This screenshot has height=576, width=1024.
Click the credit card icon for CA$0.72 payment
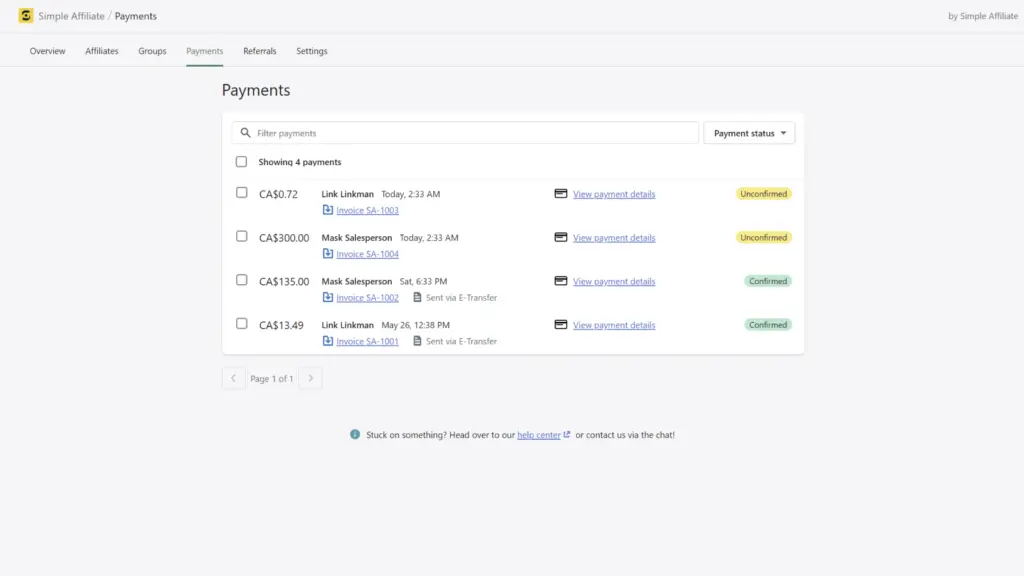[x=561, y=194]
